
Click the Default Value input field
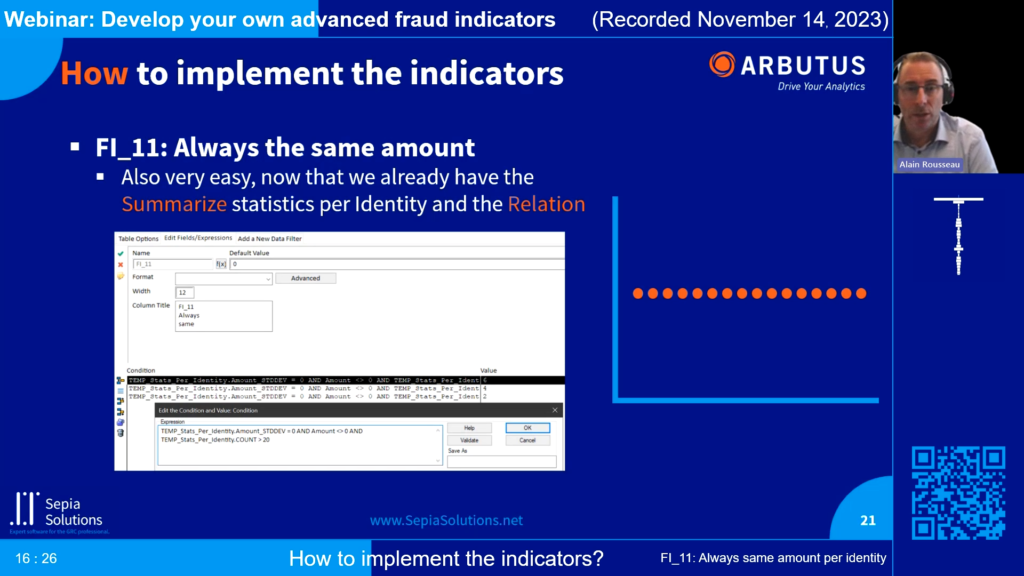click(397, 264)
